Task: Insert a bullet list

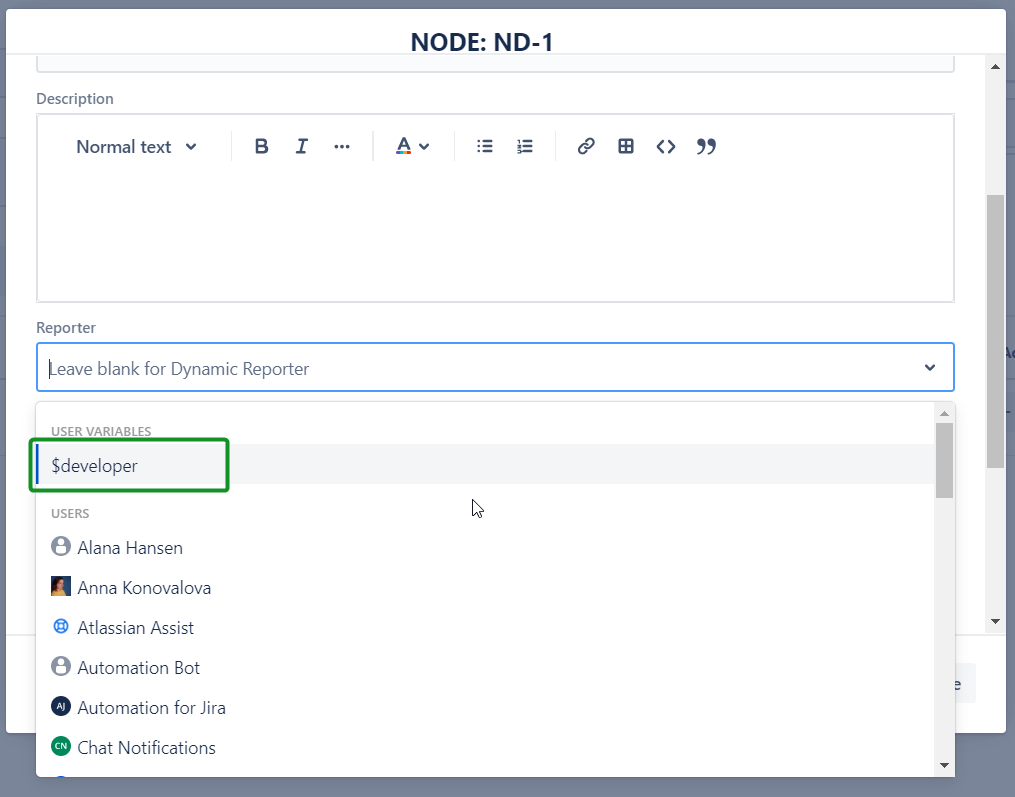Action: coord(485,147)
